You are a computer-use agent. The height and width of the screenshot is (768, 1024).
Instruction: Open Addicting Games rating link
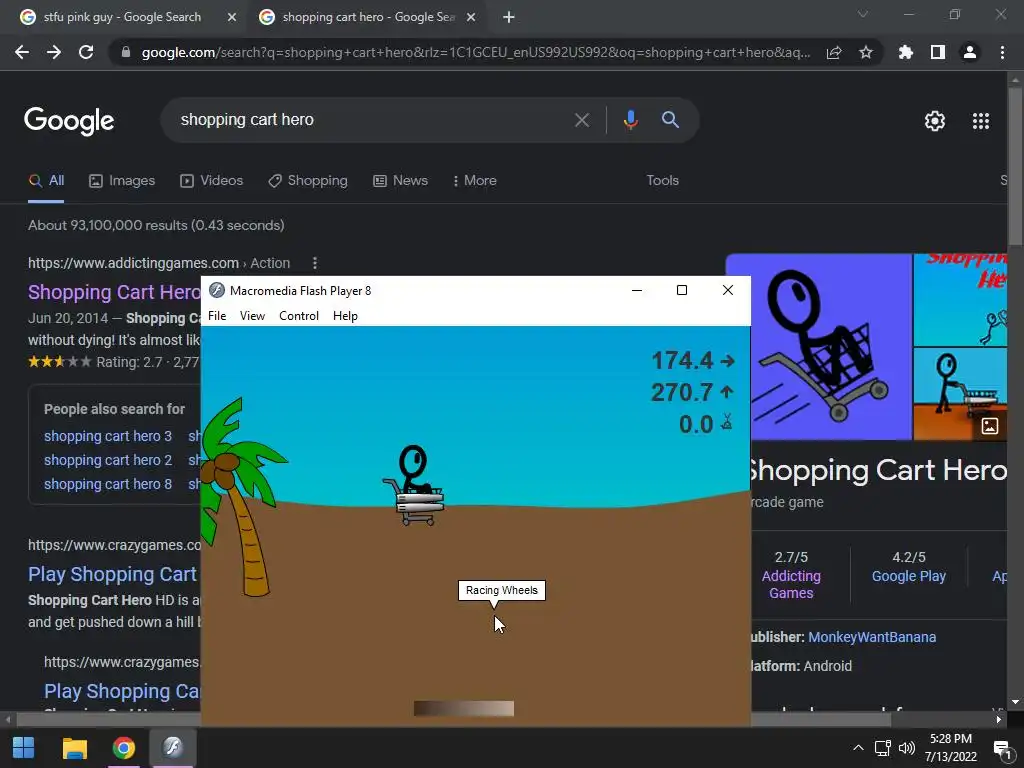pos(791,584)
